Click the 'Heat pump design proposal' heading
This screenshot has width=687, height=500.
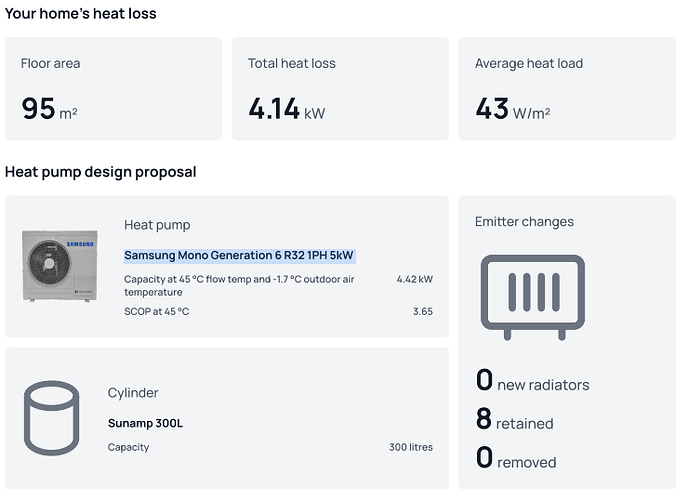pyautogui.click(x=101, y=172)
